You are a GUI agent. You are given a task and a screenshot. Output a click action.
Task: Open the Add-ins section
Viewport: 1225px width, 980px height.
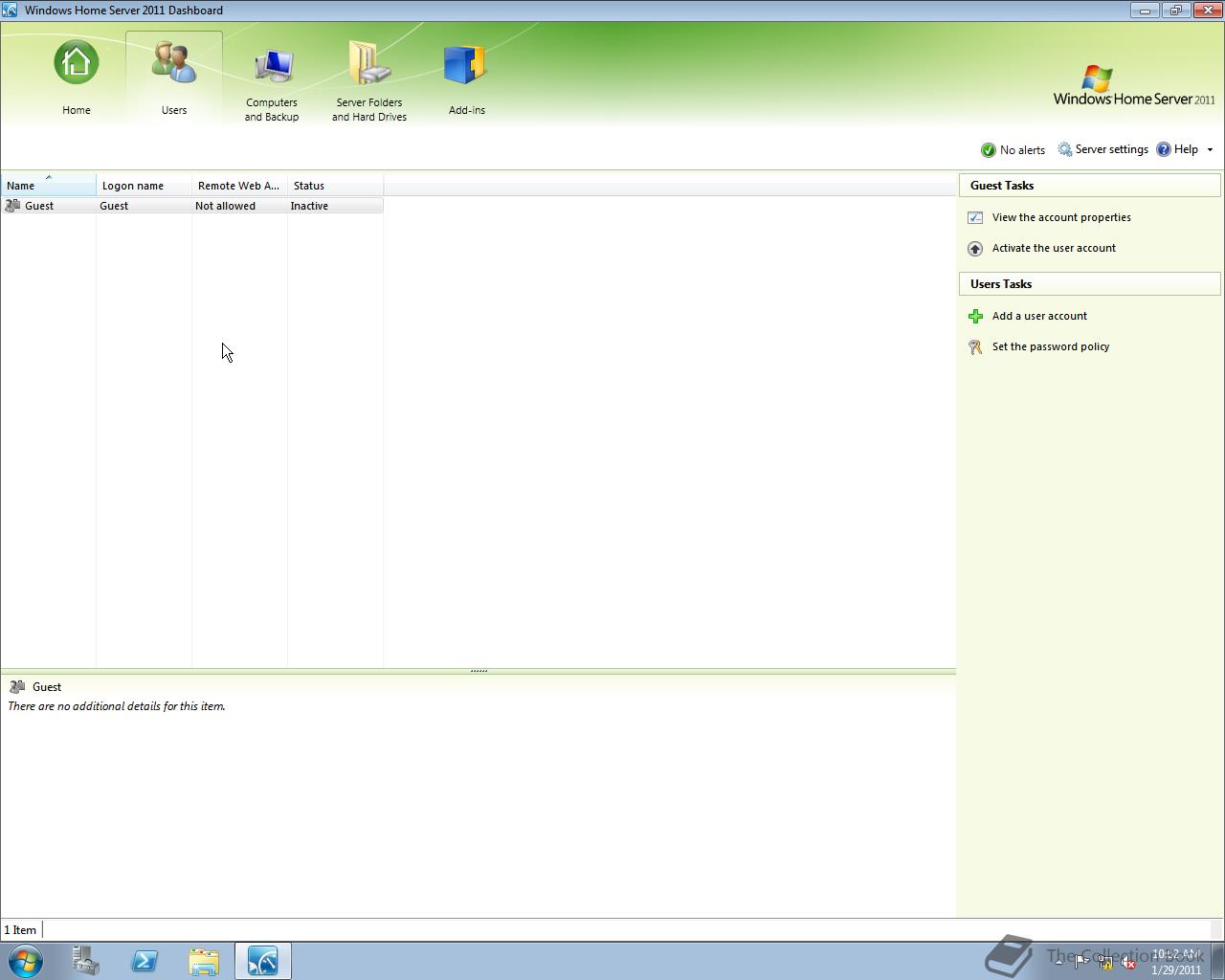[467, 77]
